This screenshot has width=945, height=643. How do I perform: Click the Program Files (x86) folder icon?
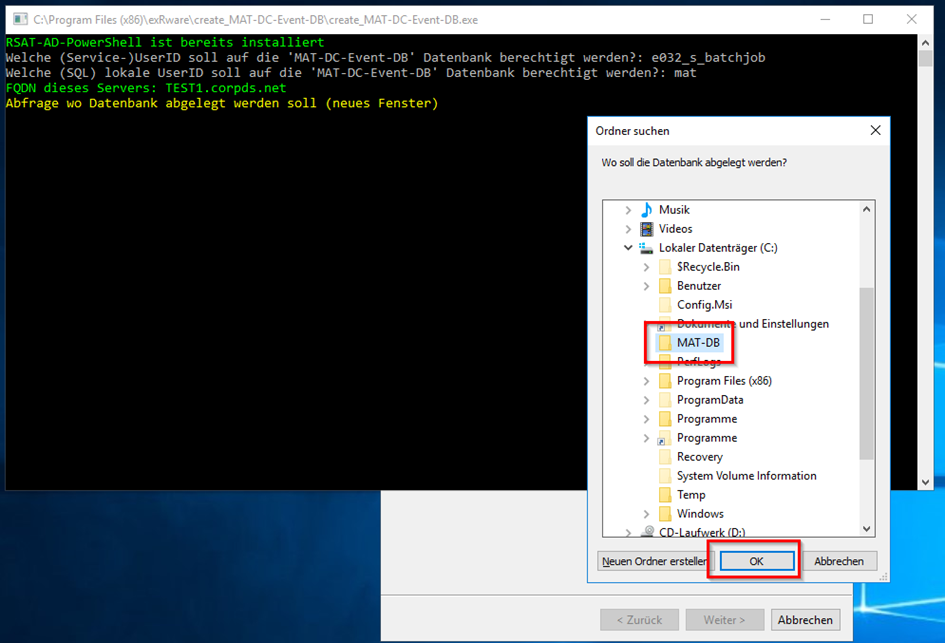click(665, 381)
